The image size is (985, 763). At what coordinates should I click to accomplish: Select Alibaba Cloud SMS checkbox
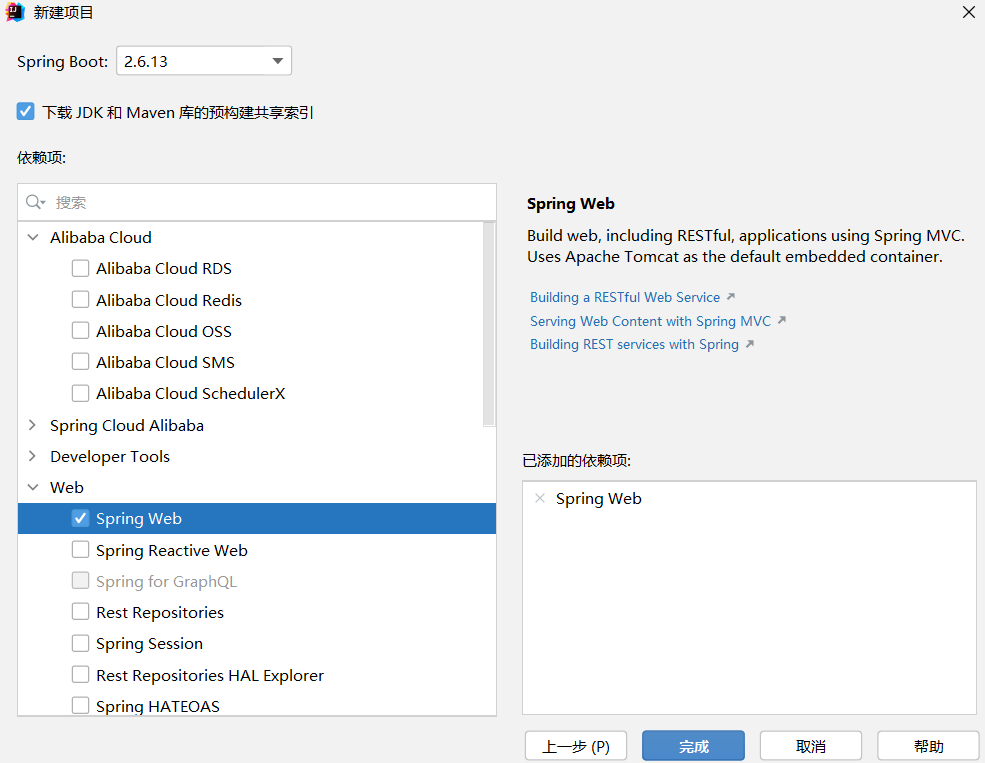pos(80,362)
